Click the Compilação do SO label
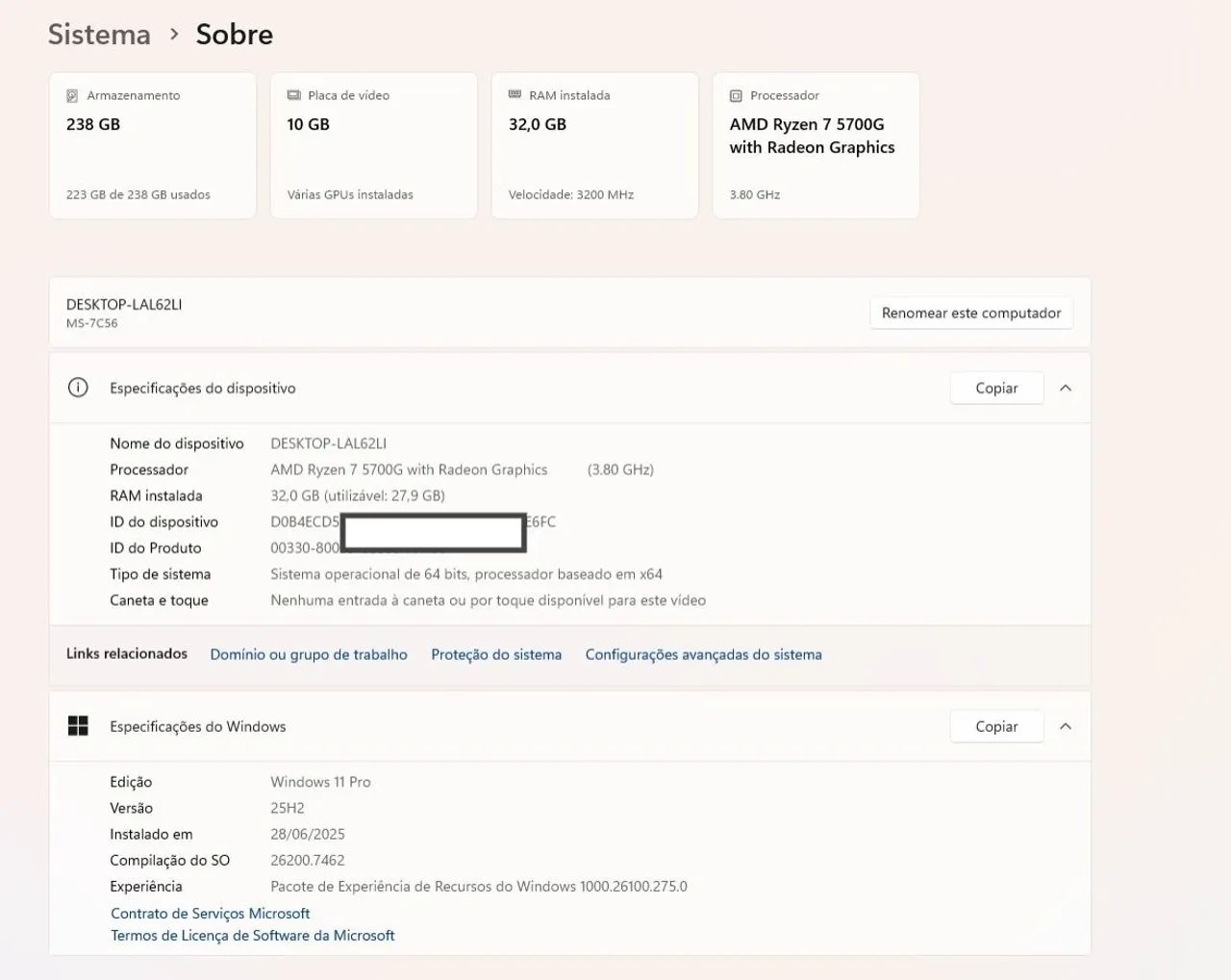Image resolution: width=1231 pixels, height=980 pixels. pos(170,860)
